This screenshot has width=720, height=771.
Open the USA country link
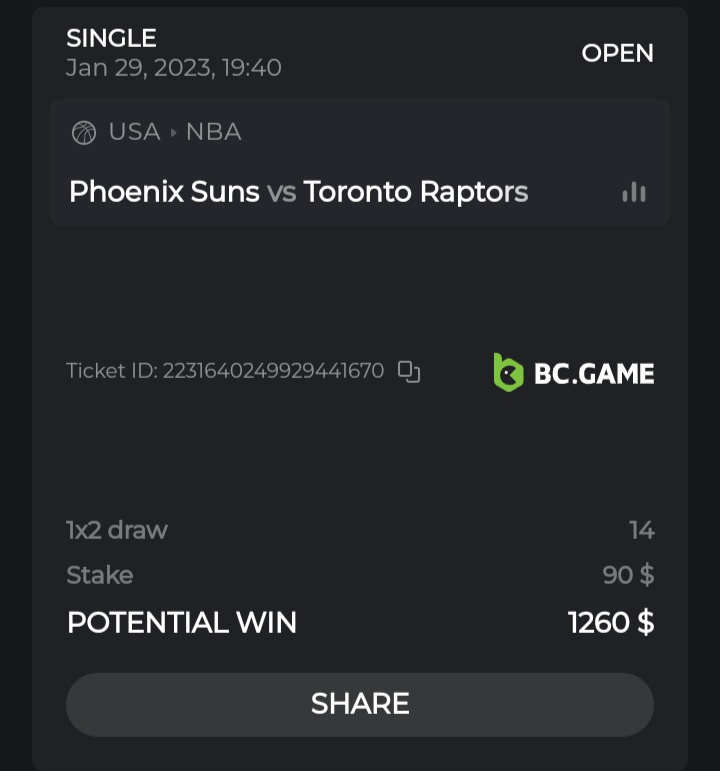click(x=135, y=132)
